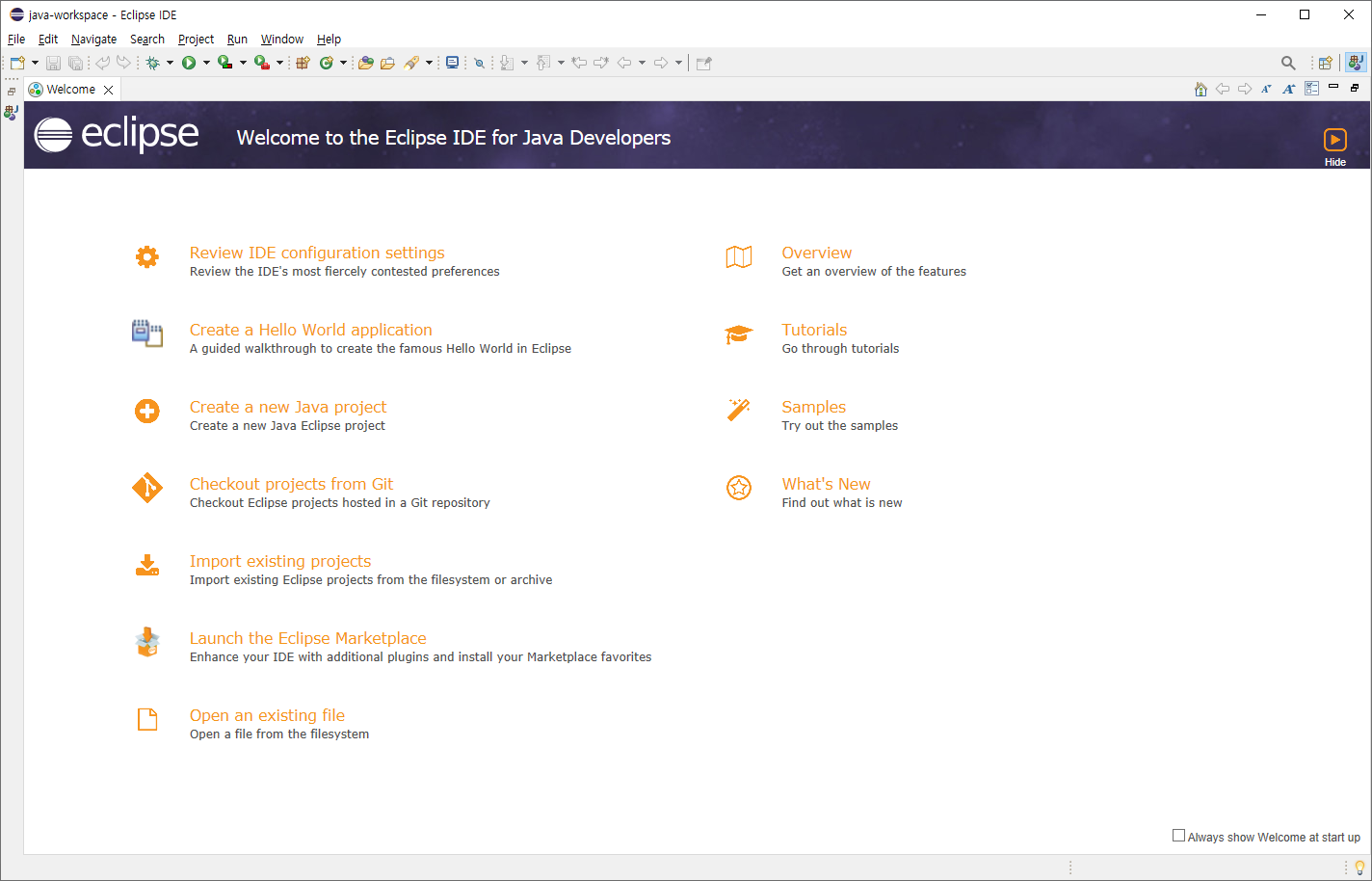Image resolution: width=1372 pixels, height=881 pixels.
Task: Click the Samples wand icon
Action: (739, 410)
